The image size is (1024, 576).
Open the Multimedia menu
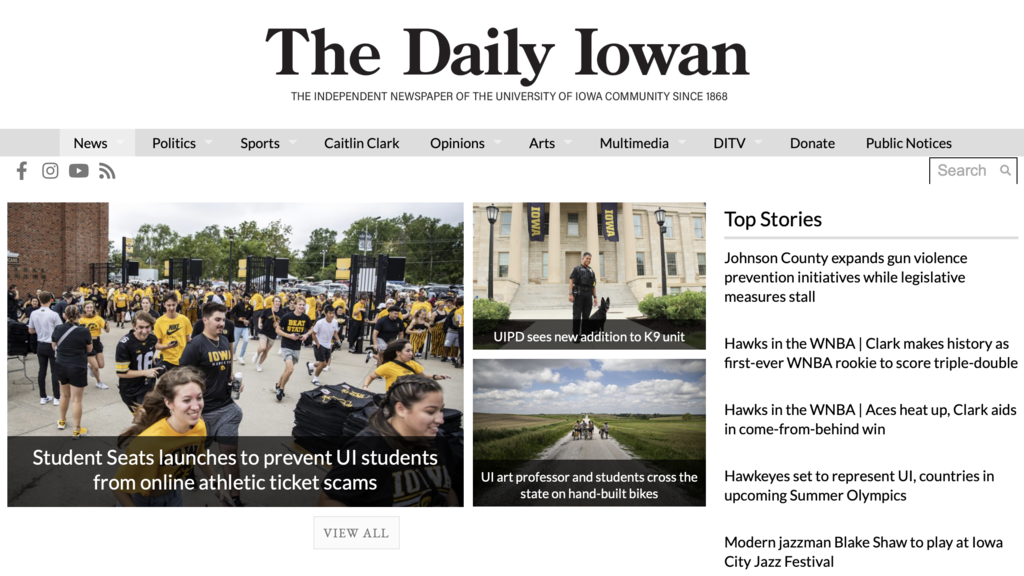coord(634,143)
